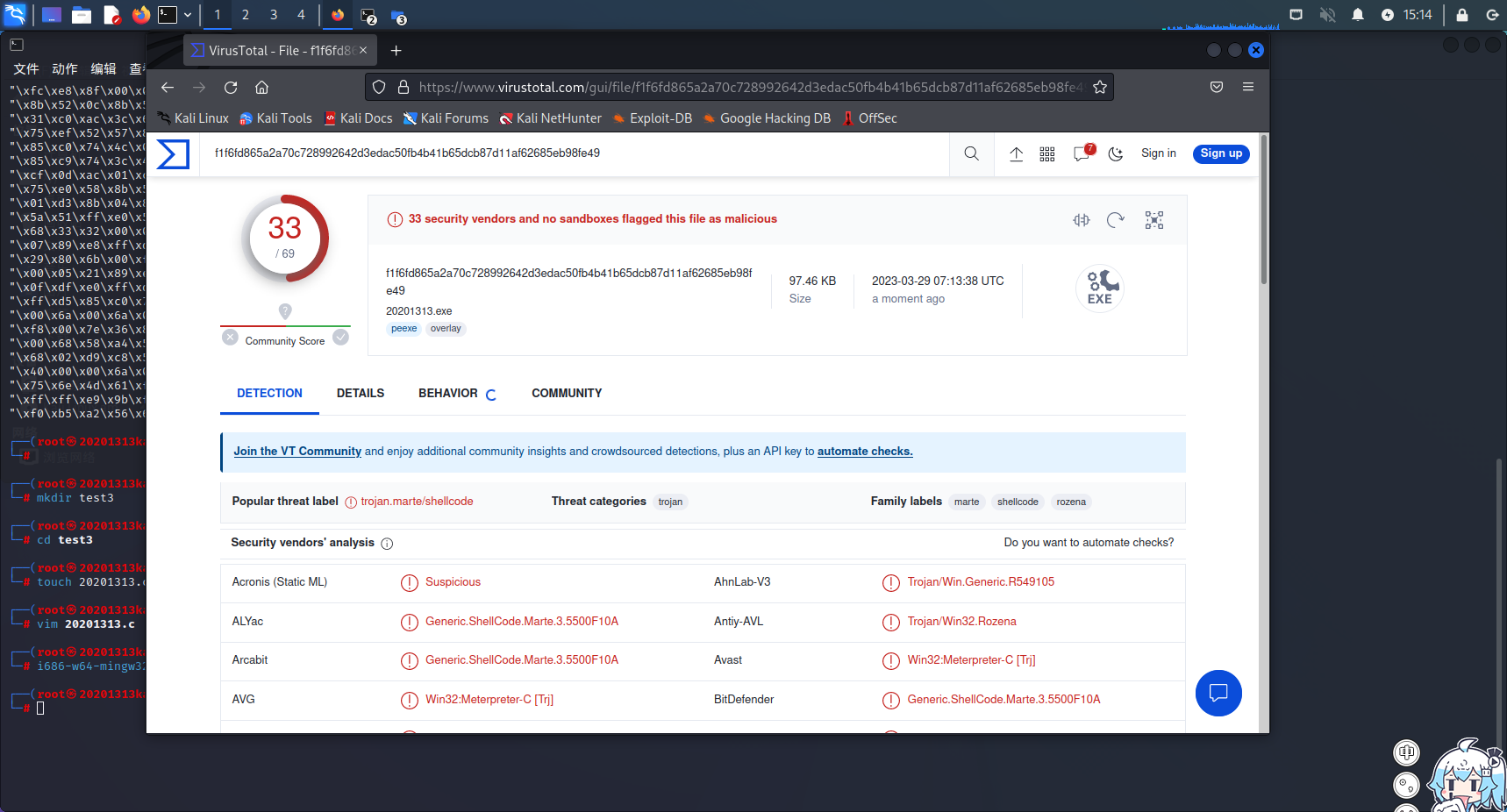
Task: Lock the screen from the panel
Action: 1462,15
